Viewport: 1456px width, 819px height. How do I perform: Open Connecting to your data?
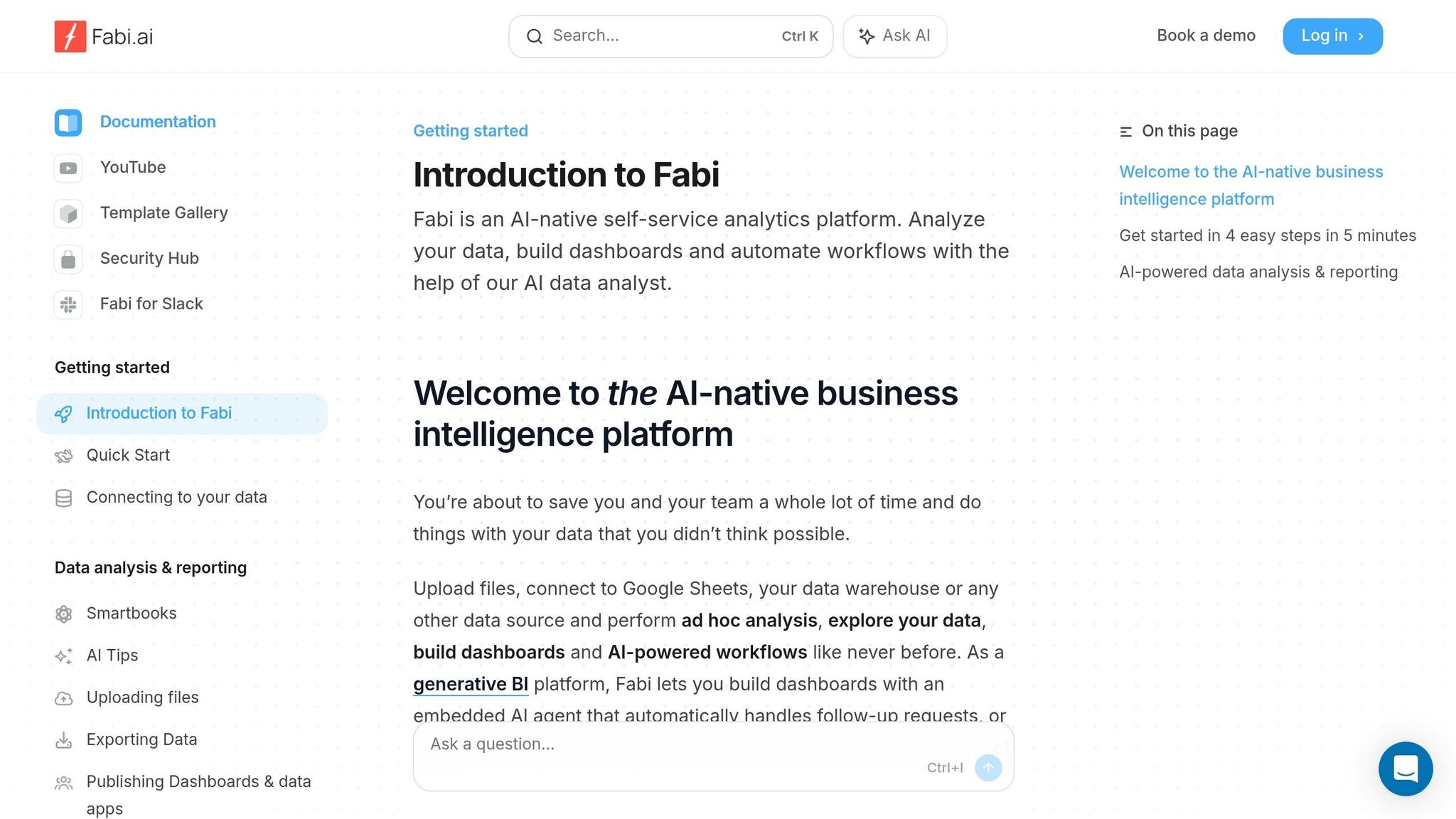click(x=176, y=497)
